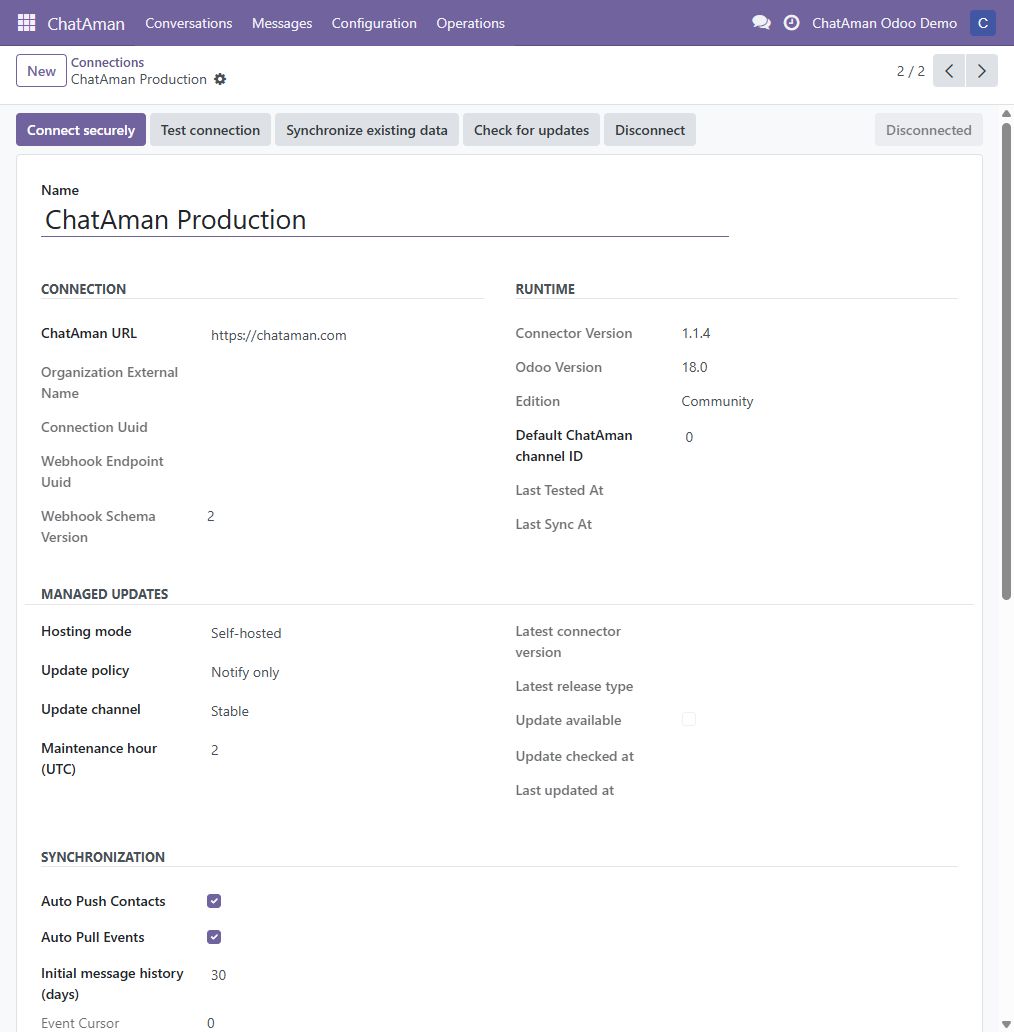Click the scrollbar up arrow
This screenshot has width=1014, height=1032.
pos(1006,114)
